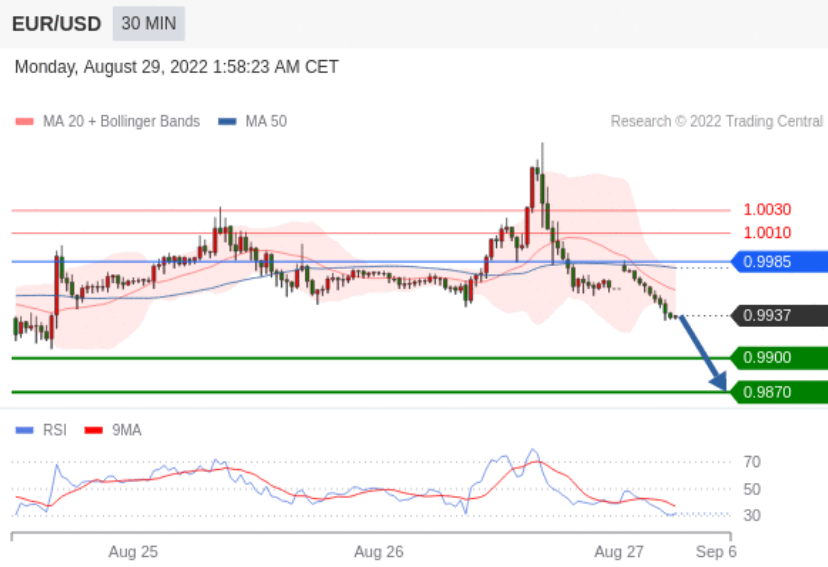This screenshot has width=828, height=567.
Task: Click the red 9MA legend swatch
Action: 93,431
